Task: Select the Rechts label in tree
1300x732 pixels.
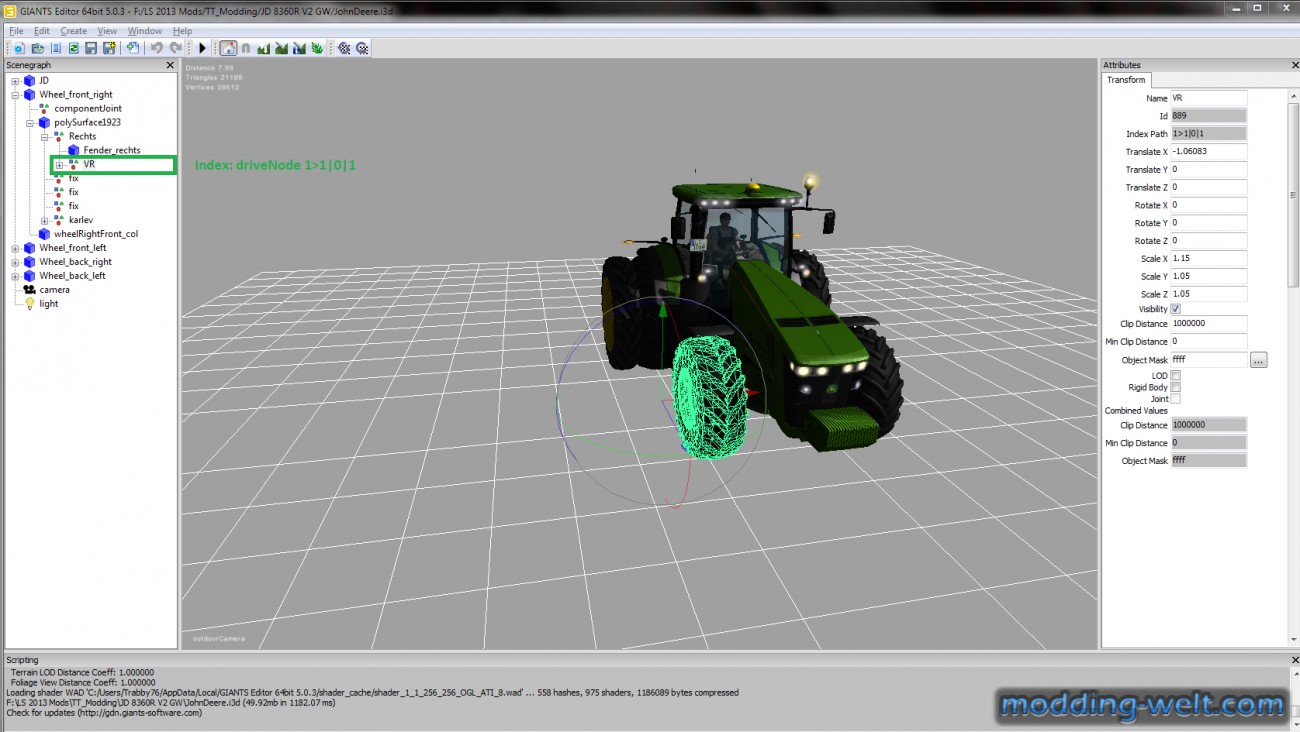Action: pyautogui.click(x=83, y=137)
